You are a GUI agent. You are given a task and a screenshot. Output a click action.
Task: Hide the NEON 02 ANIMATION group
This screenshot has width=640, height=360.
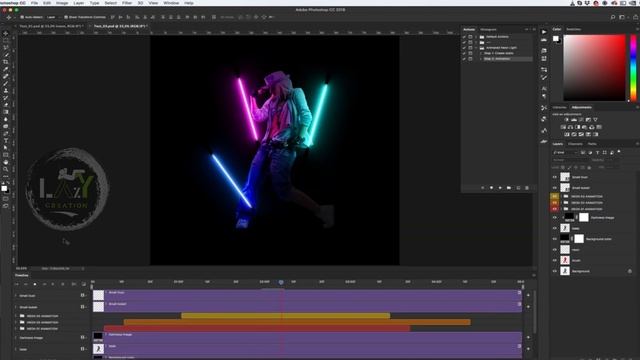click(554, 202)
